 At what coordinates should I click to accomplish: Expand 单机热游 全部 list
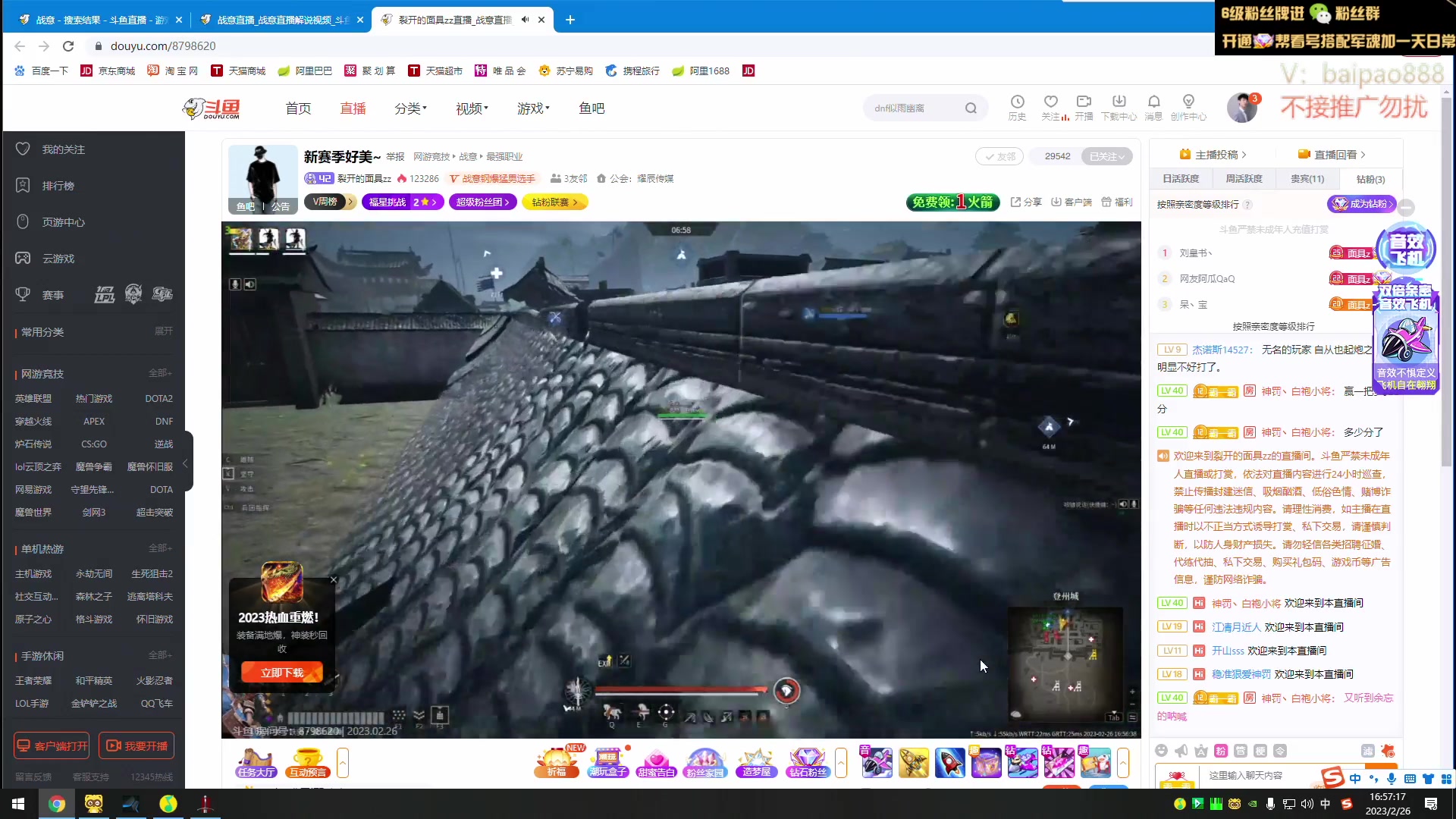[x=160, y=548]
